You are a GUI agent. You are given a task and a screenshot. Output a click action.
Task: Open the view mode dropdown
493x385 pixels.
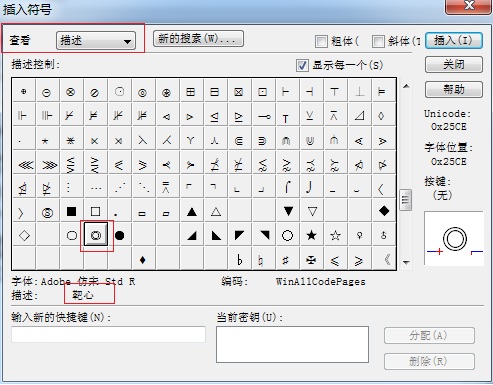pyautogui.click(x=96, y=41)
